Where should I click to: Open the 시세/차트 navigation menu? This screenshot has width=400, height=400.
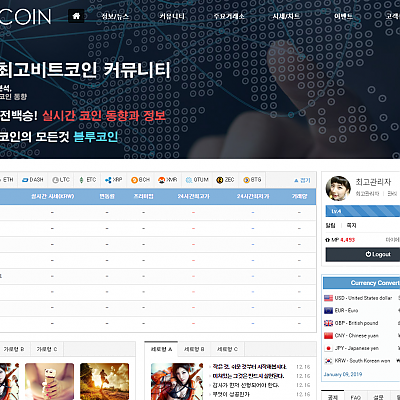click(x=286, y=16)
